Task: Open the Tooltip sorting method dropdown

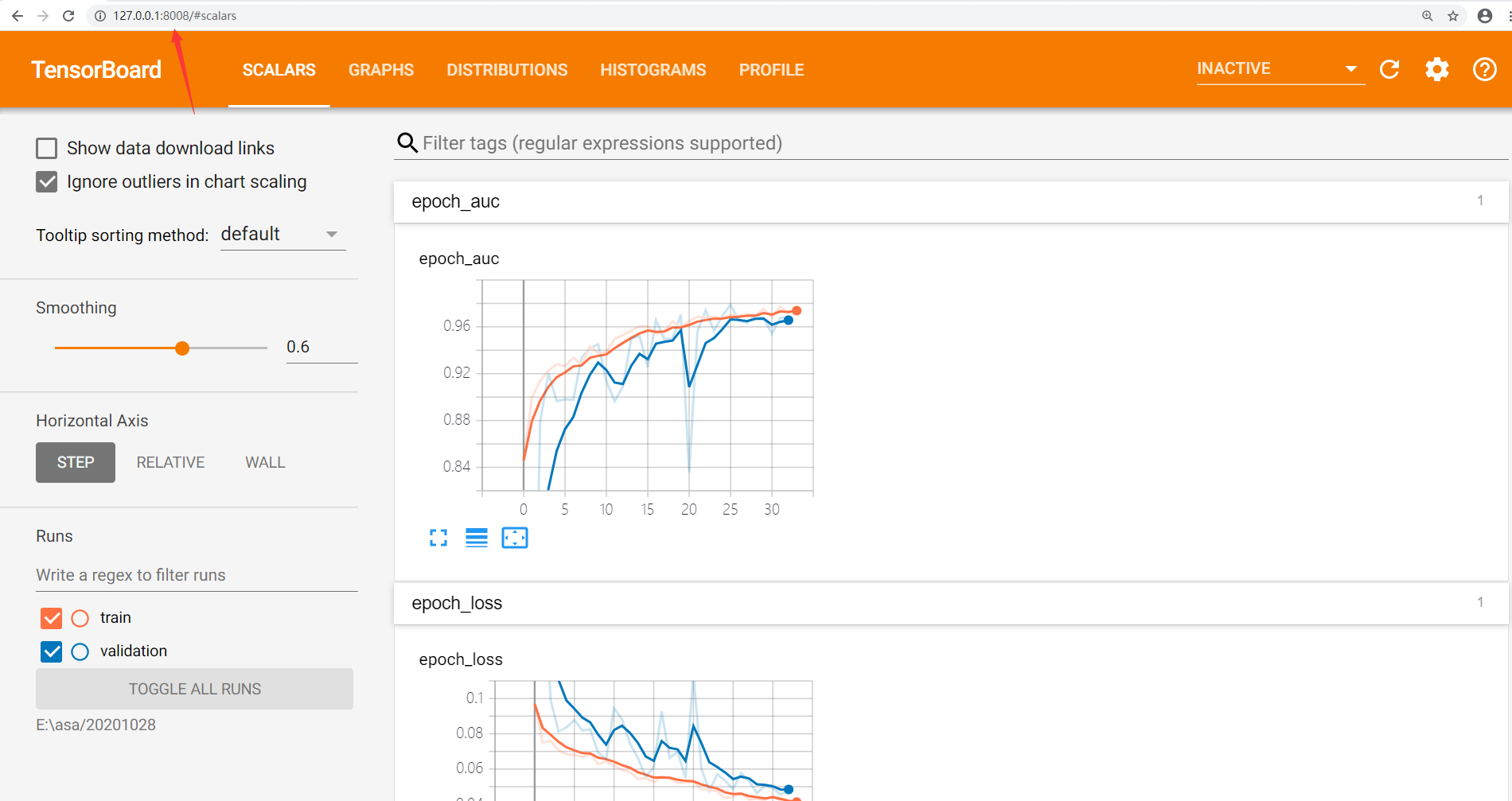Action: (283, 234)
